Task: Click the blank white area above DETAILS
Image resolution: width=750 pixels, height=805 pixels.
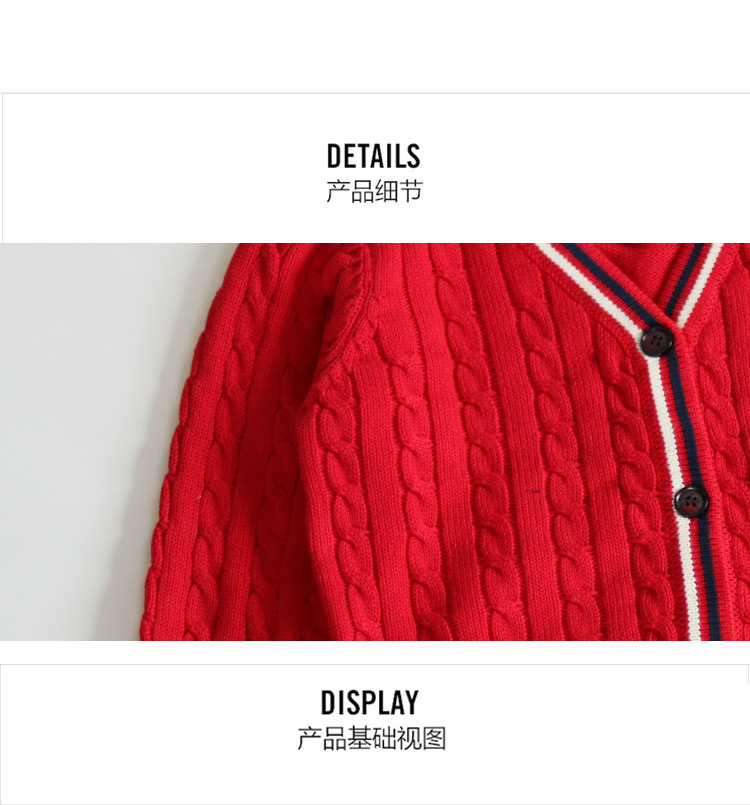Action: click(x=375, y=46)
